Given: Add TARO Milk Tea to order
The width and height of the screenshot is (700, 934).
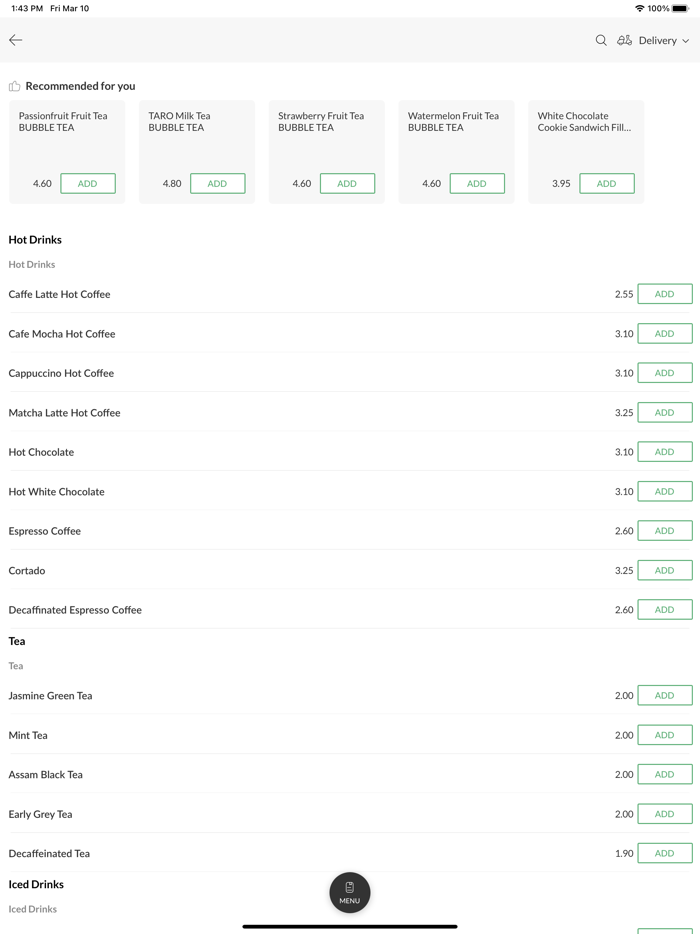Looking at the screenshot, I should point(217,183).
